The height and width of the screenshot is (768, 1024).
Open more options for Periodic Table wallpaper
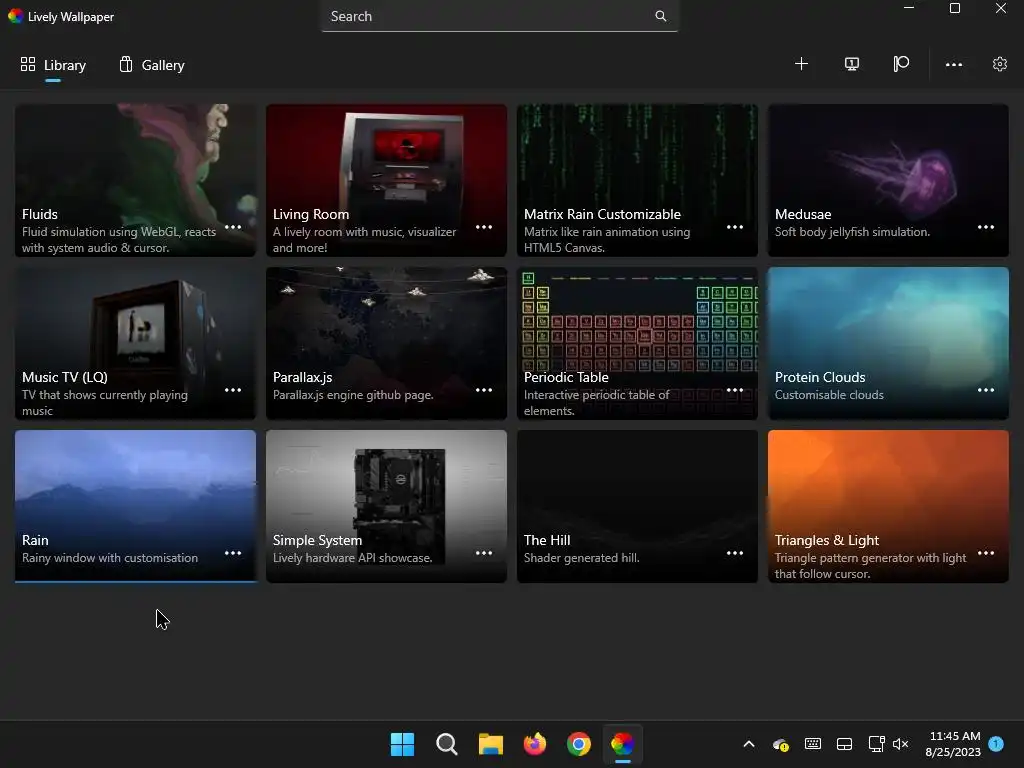[735, 390]
